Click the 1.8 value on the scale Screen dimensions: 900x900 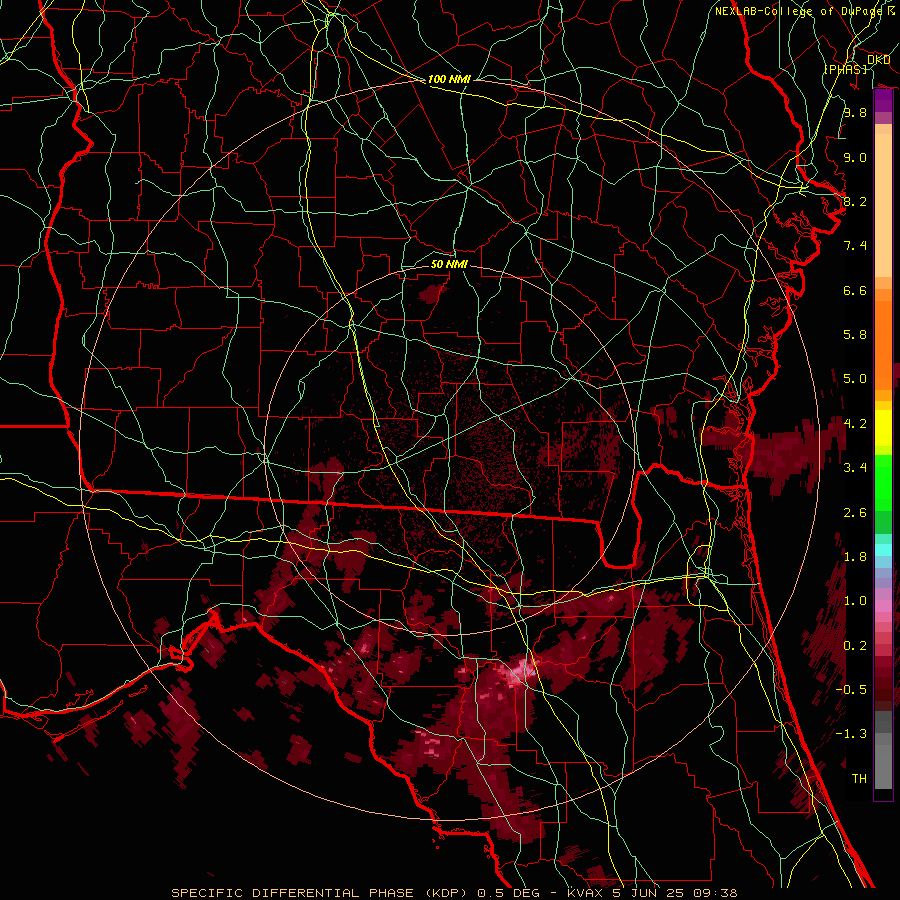coord(855,557)
